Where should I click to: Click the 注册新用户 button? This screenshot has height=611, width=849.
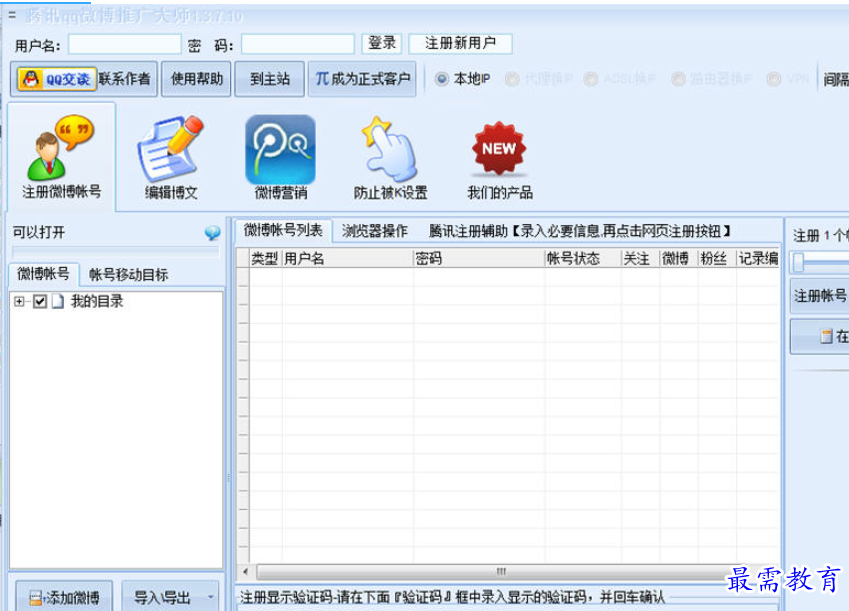[460, 43]
